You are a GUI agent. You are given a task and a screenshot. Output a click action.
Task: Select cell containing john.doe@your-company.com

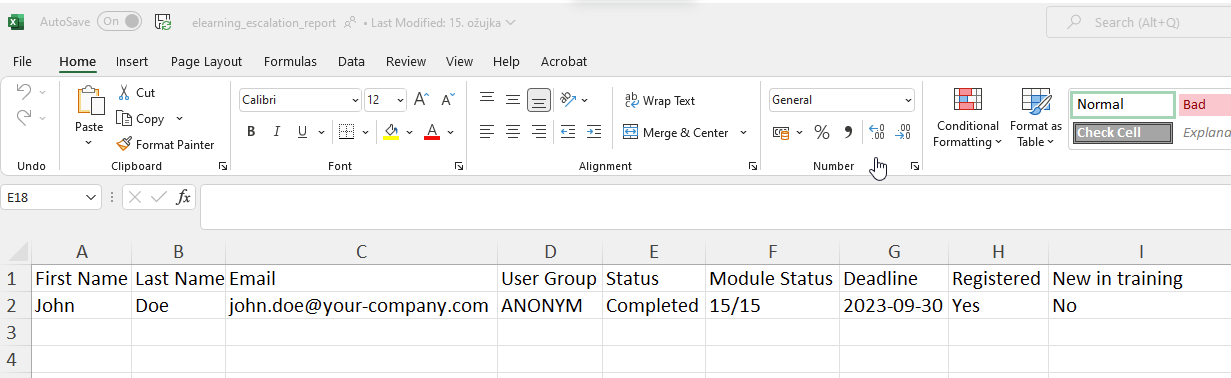pyautogui.click(x=361, y=306)
